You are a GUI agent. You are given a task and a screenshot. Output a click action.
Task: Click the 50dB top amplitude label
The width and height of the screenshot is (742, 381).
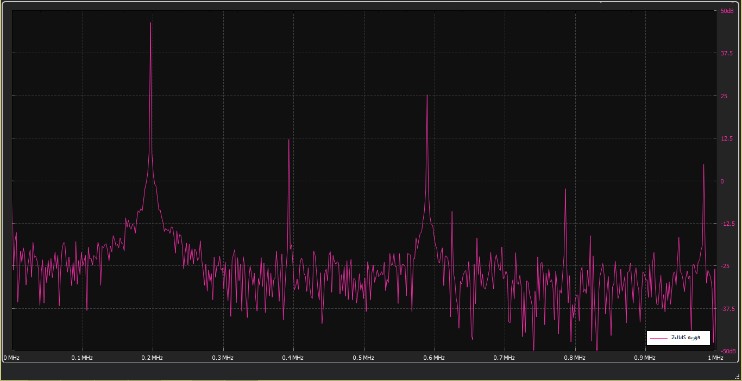(726, 10)
